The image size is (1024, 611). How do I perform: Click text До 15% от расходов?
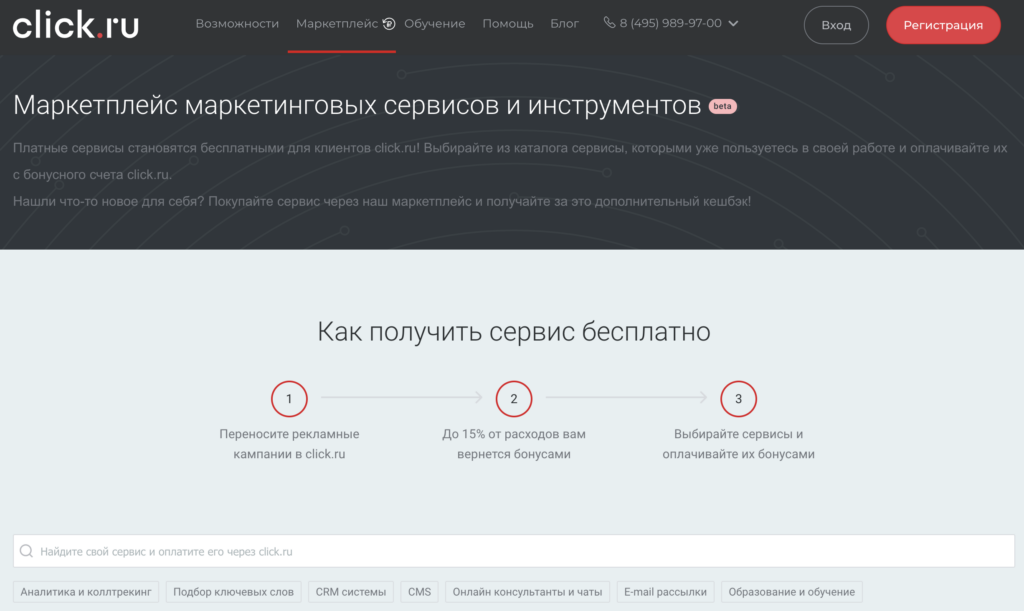[500, 434]
